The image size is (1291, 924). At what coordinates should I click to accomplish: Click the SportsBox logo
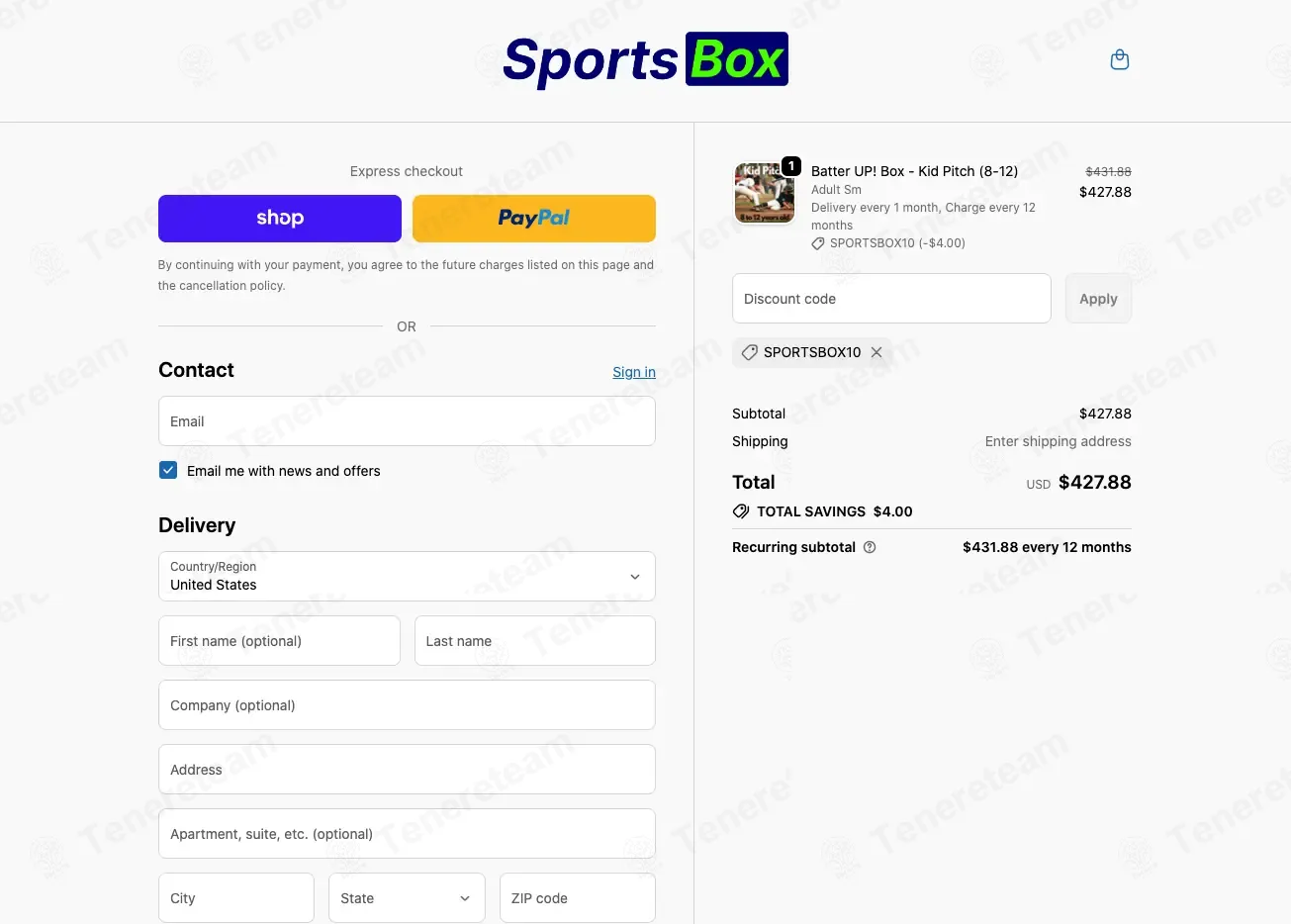[x=645, y=60]
